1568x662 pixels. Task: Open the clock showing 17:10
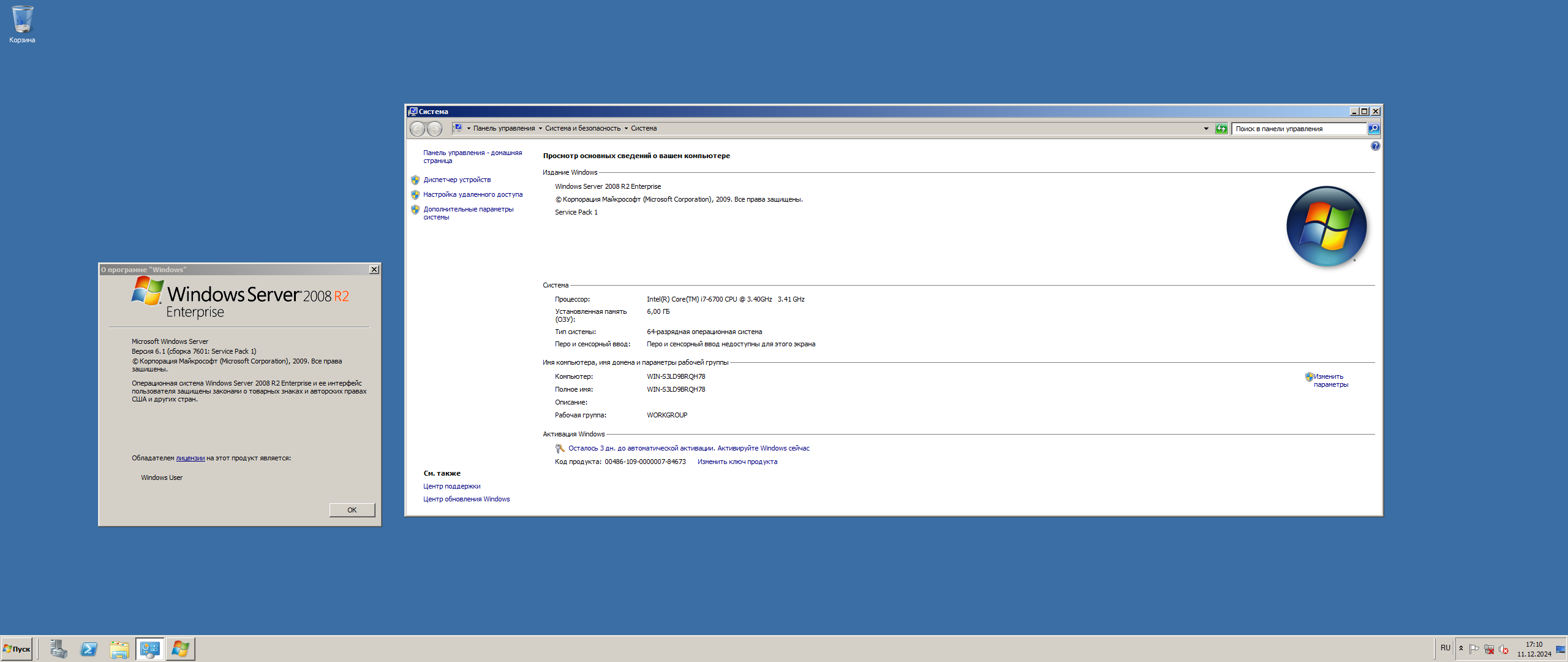click(x=1534, y=649)
